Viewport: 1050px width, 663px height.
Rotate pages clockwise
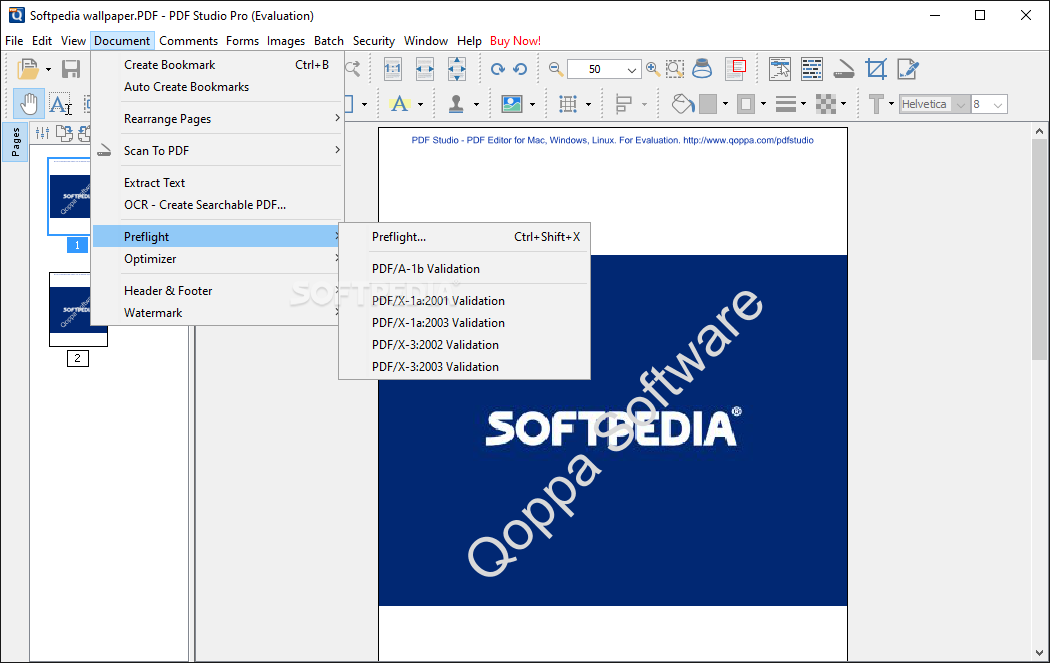click(498, 69)
